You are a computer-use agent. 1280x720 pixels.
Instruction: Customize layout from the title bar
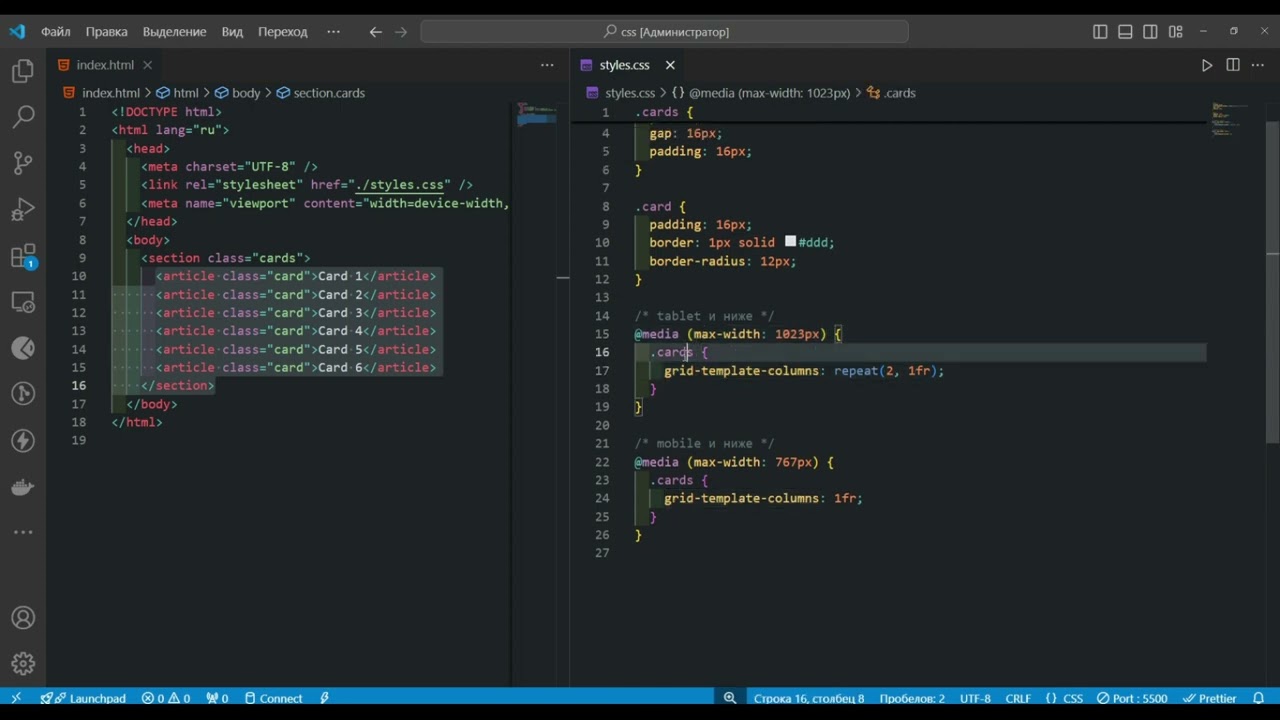[1176, 32]
